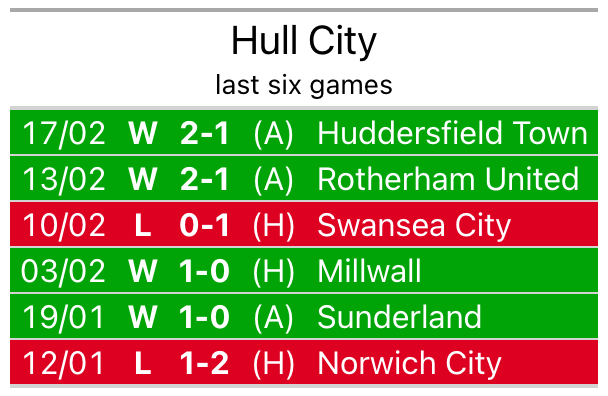Open the Huddersfield Town match row

click(304, 132)
